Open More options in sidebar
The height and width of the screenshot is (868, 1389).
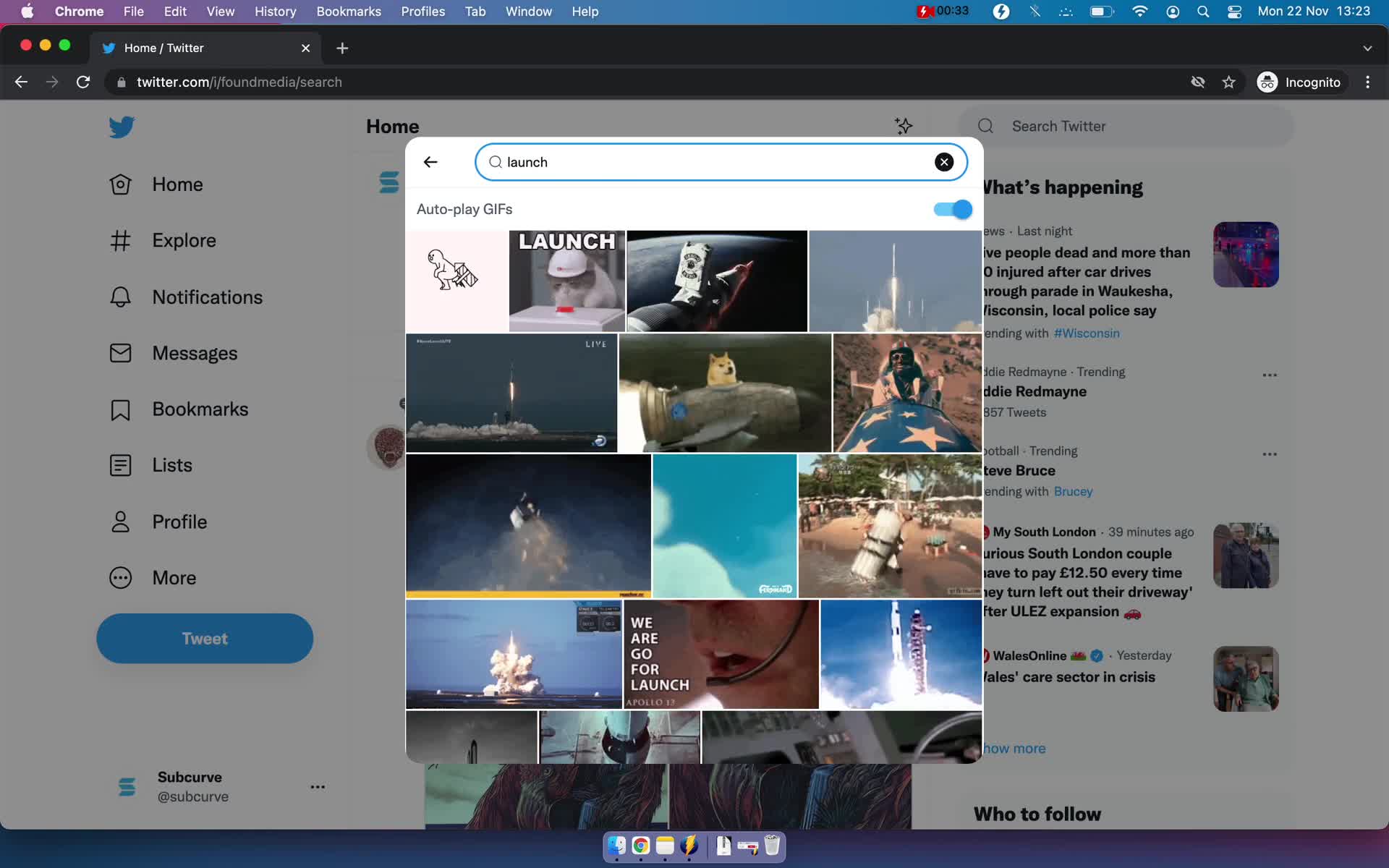[153, 578]
